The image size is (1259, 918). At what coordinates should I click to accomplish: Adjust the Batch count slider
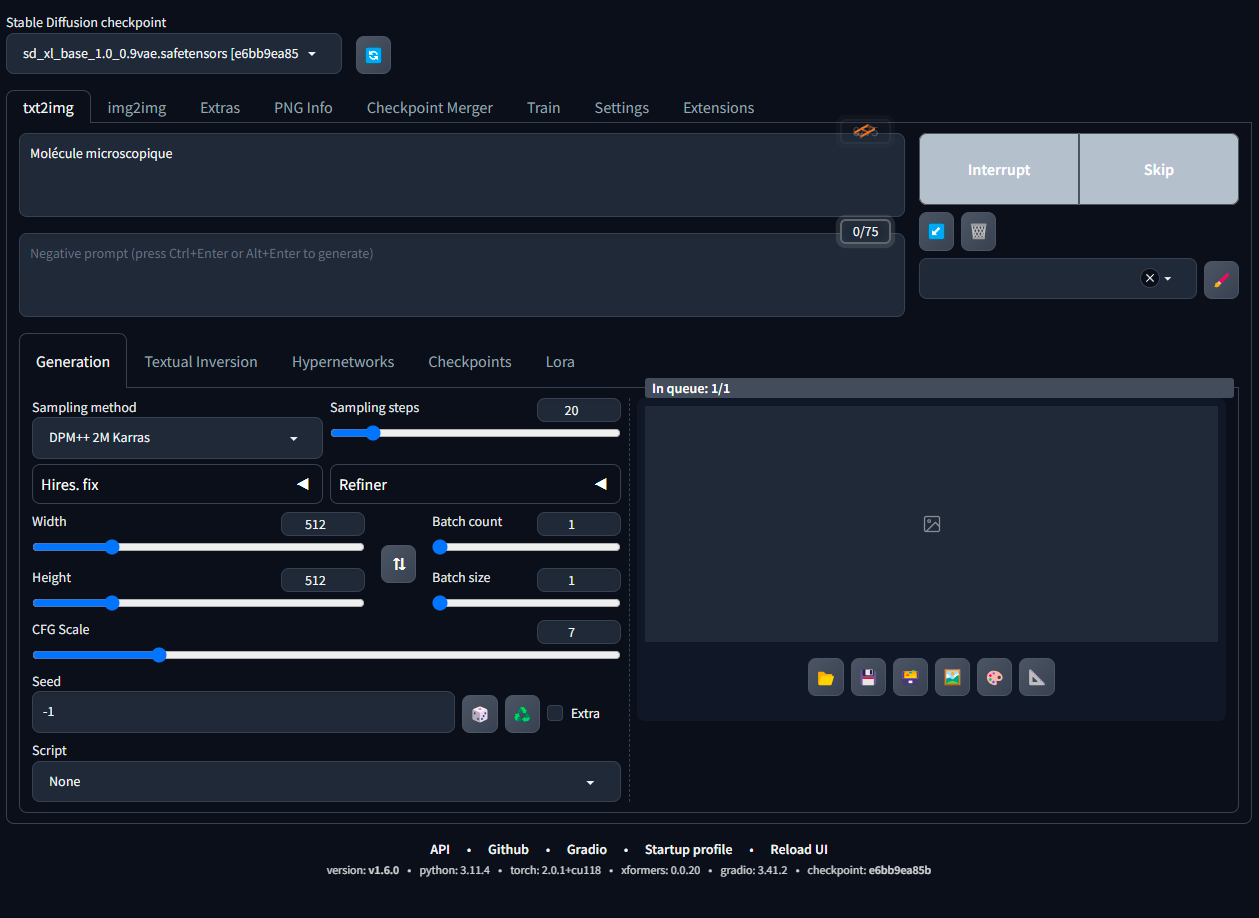(526, 547)
